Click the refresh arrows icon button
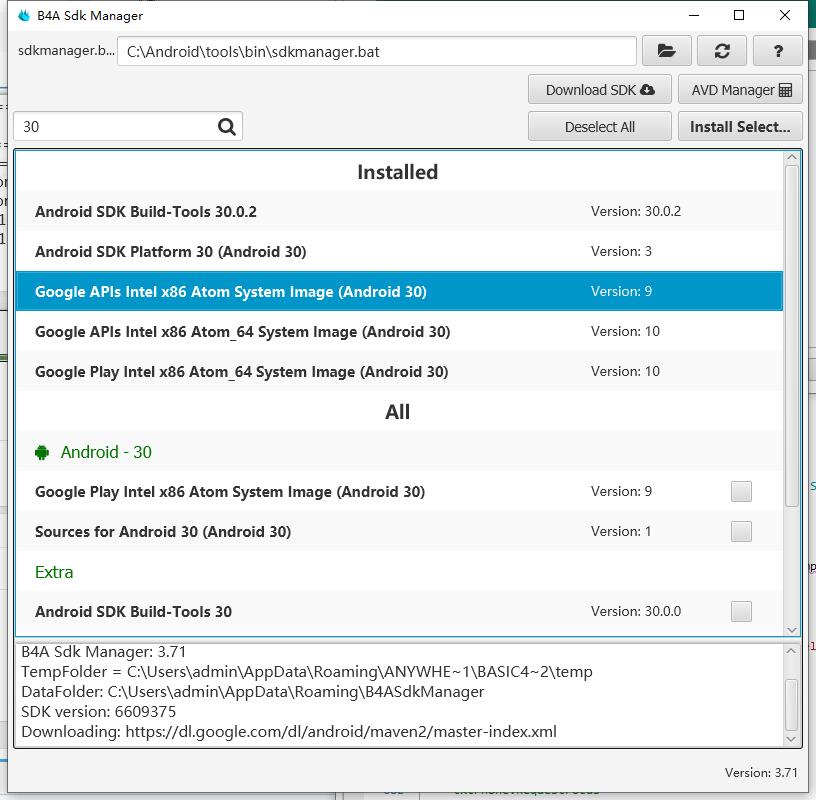Image resolution: width=816 pixels, height=800 pixels. click(x=722, y=51)
